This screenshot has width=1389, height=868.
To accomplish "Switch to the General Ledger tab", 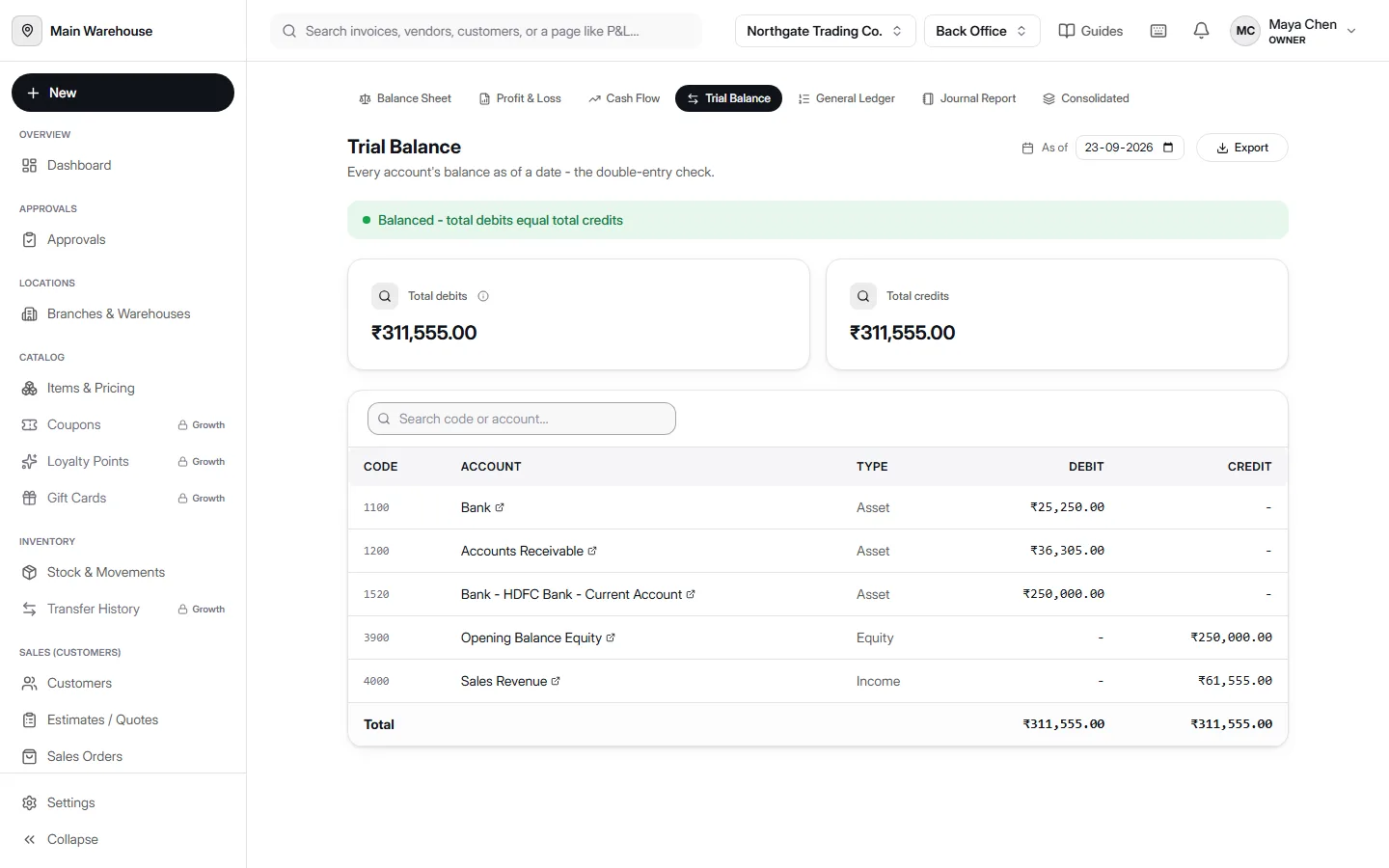I will (x=847, y=98).
